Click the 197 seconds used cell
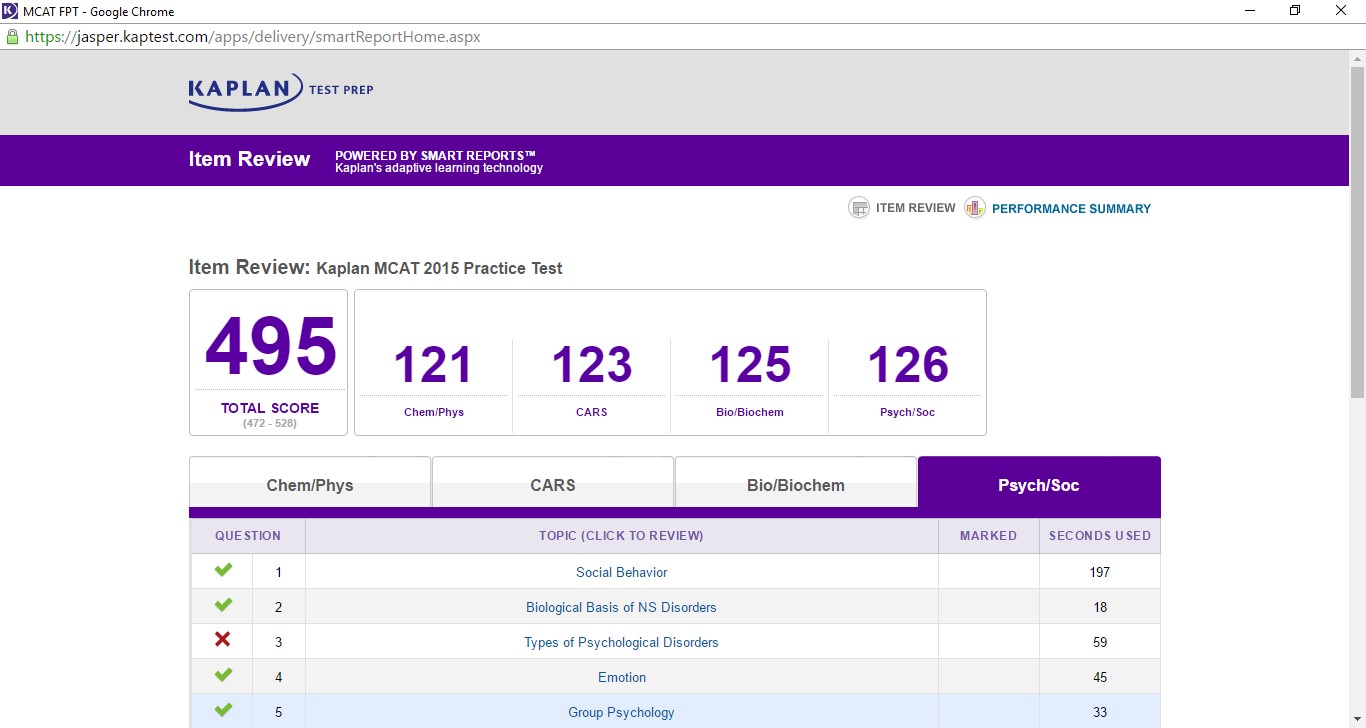The width and height of the screenshot is (1366, 728). click(x=1100, y=572)
